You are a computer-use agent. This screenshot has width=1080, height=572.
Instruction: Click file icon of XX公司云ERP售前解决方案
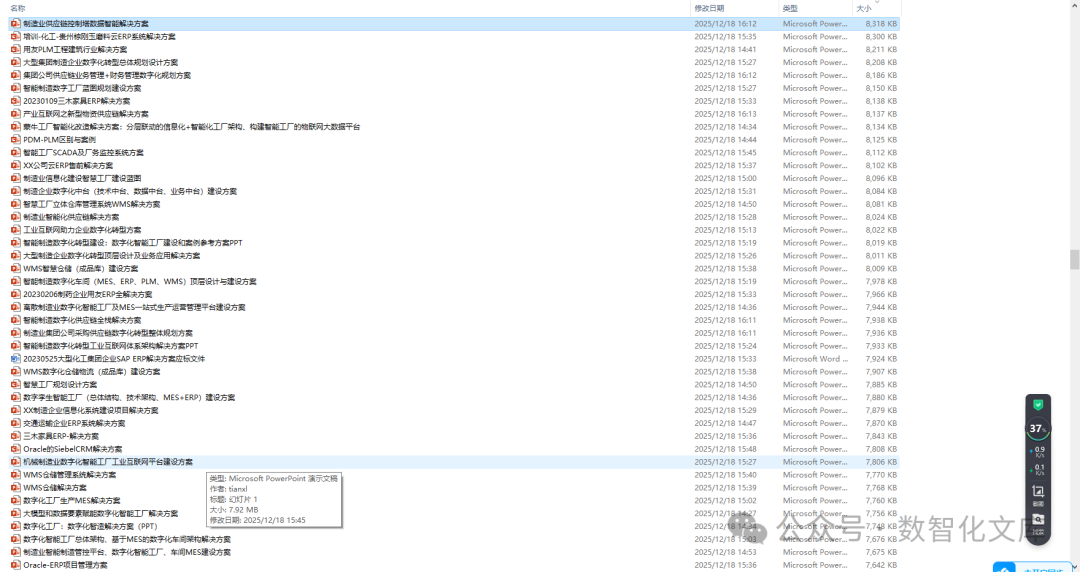tap(16, 165)
